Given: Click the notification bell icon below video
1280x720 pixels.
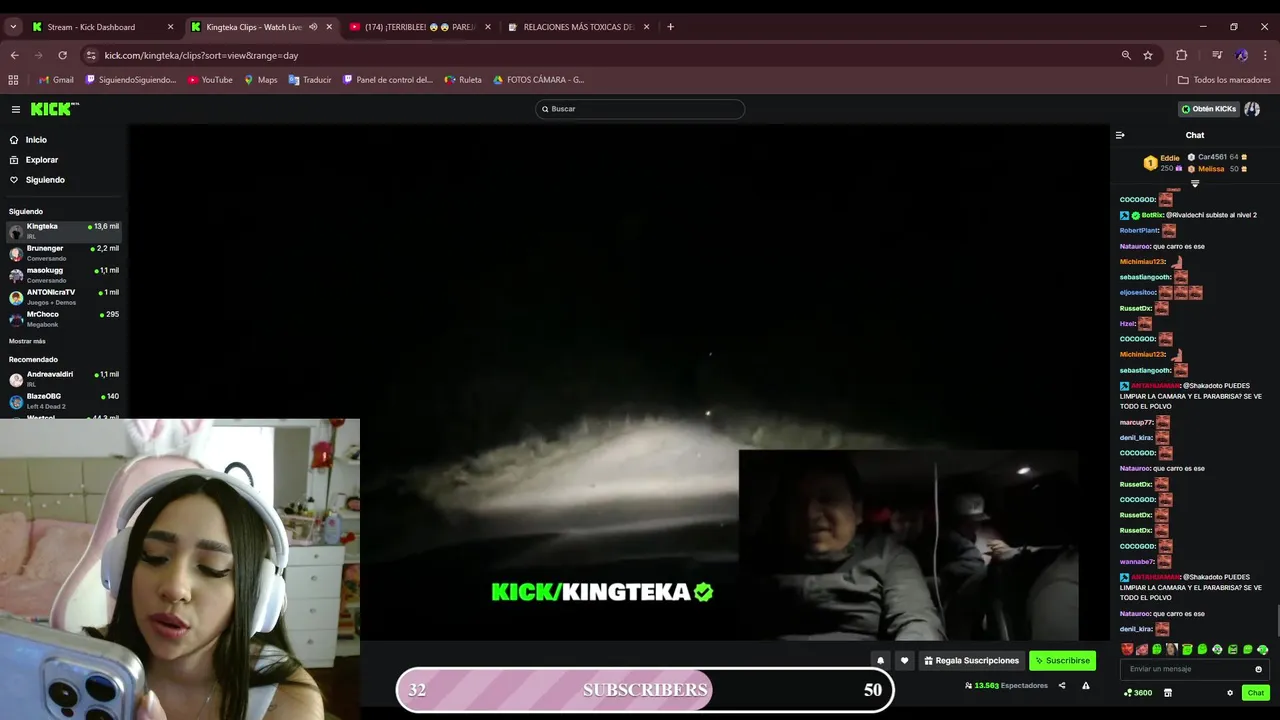Looking at the screenshot, I should [880, 660].
